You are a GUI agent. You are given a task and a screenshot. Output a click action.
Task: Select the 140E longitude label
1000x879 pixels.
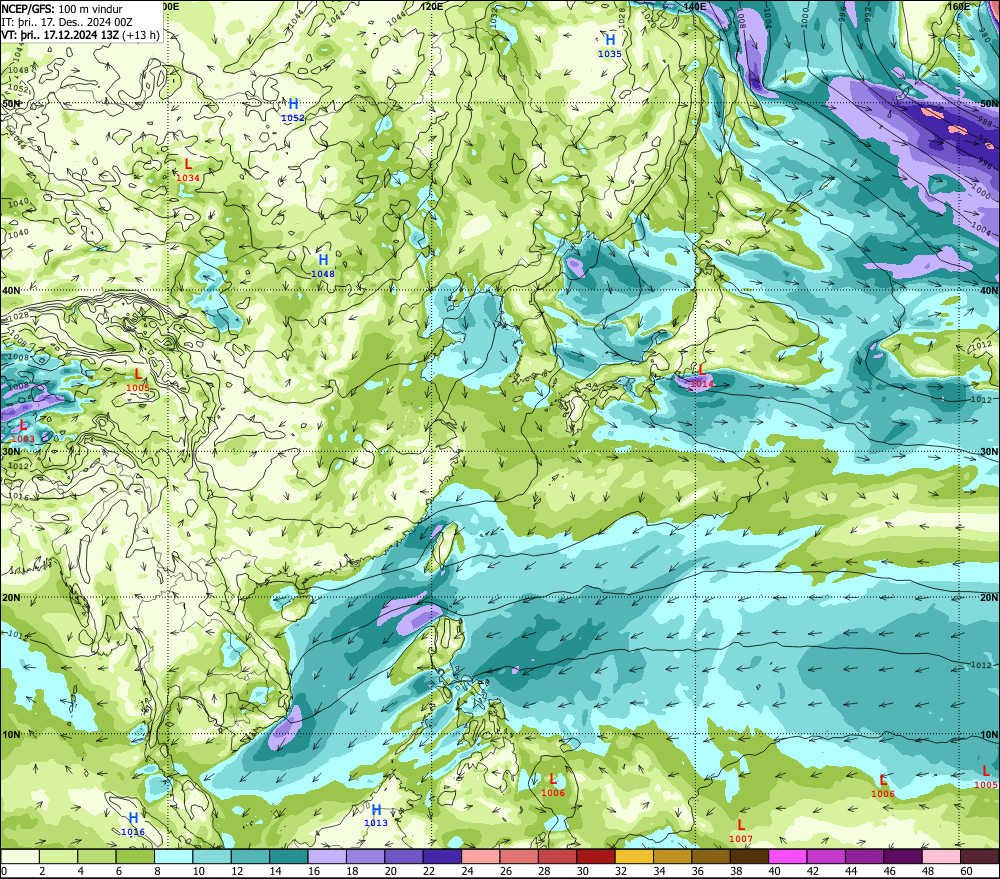tap(695, 6)
